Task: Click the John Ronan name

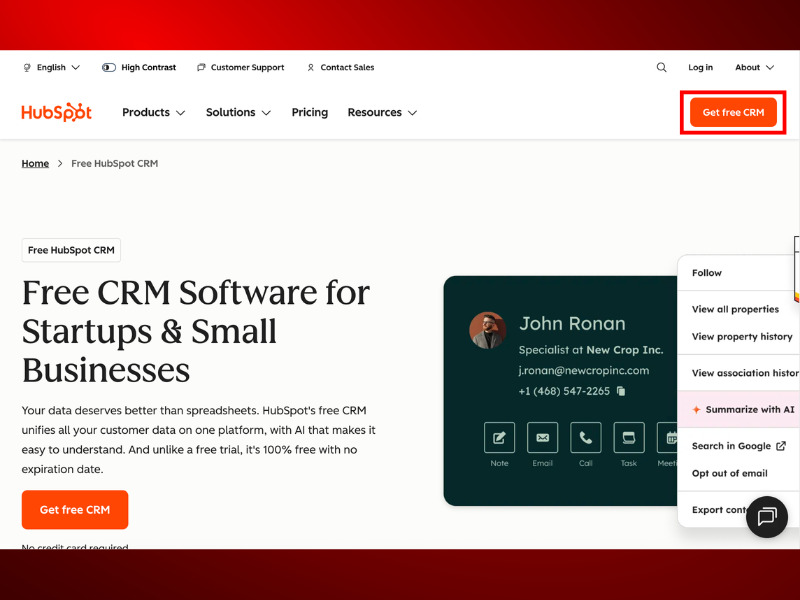Action: pyautogui.click(x=572, y=323)
